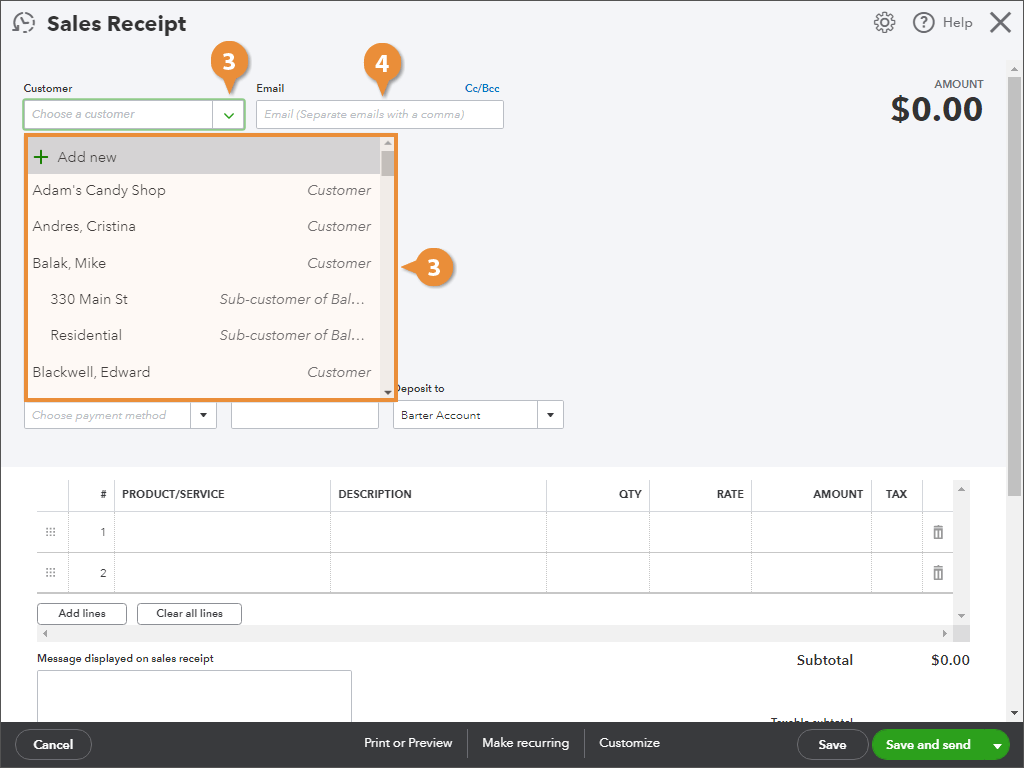Expand the payment method dropdown
The width and height of the screenshot is (1024, 768).
click(x=203, y=415)
